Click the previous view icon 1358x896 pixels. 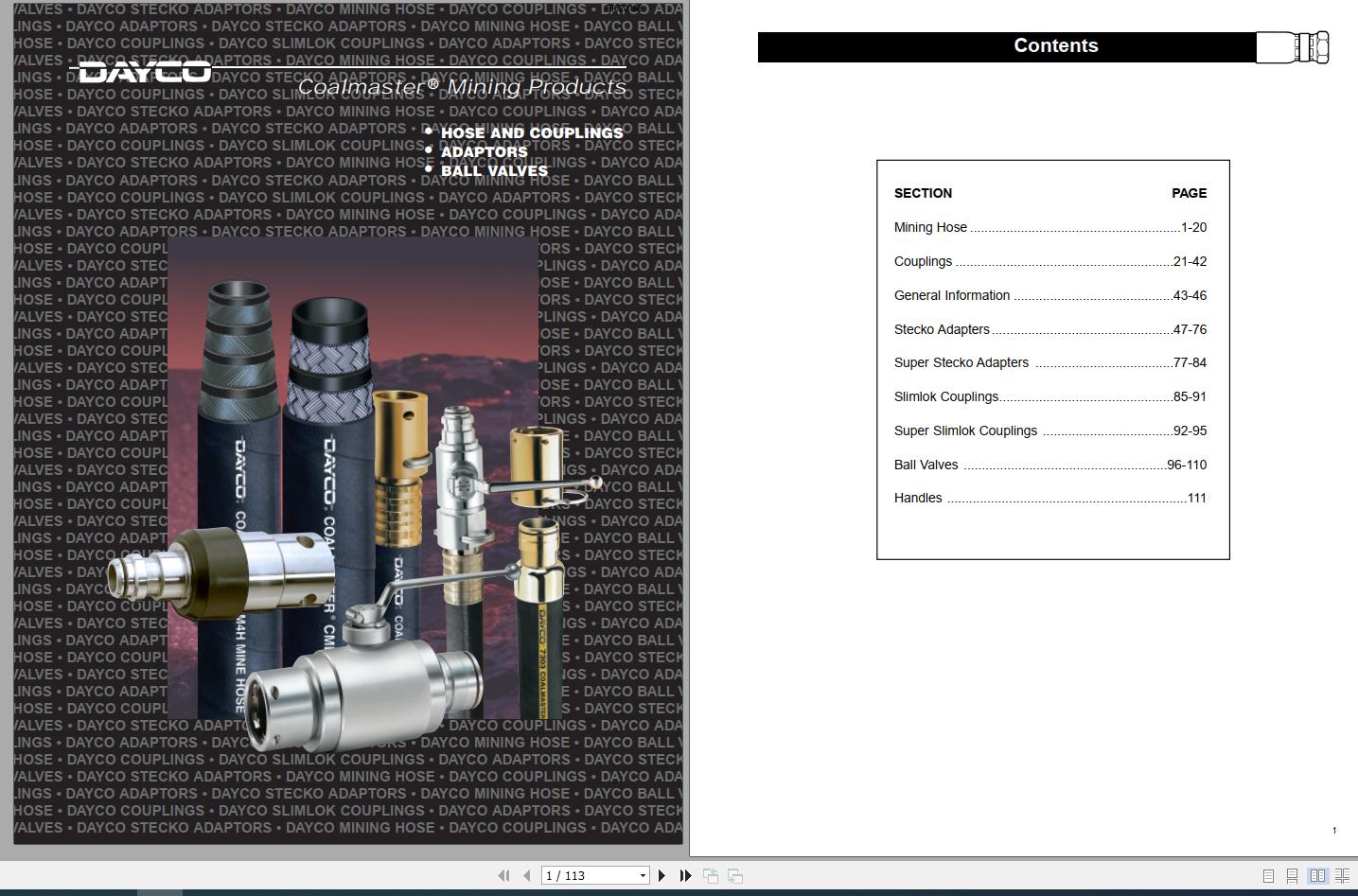tap(711, 876)
